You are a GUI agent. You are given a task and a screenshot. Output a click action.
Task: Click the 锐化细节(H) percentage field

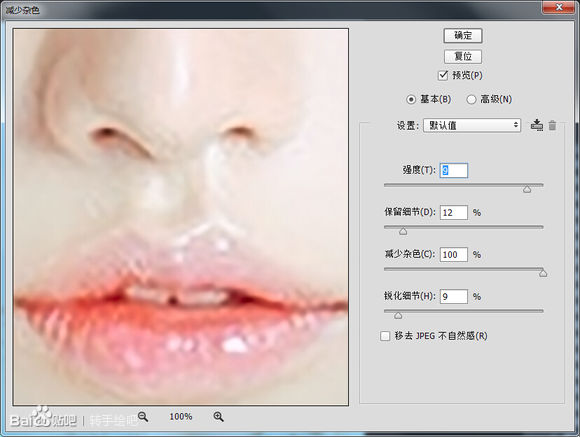click(x=454, y=297)
